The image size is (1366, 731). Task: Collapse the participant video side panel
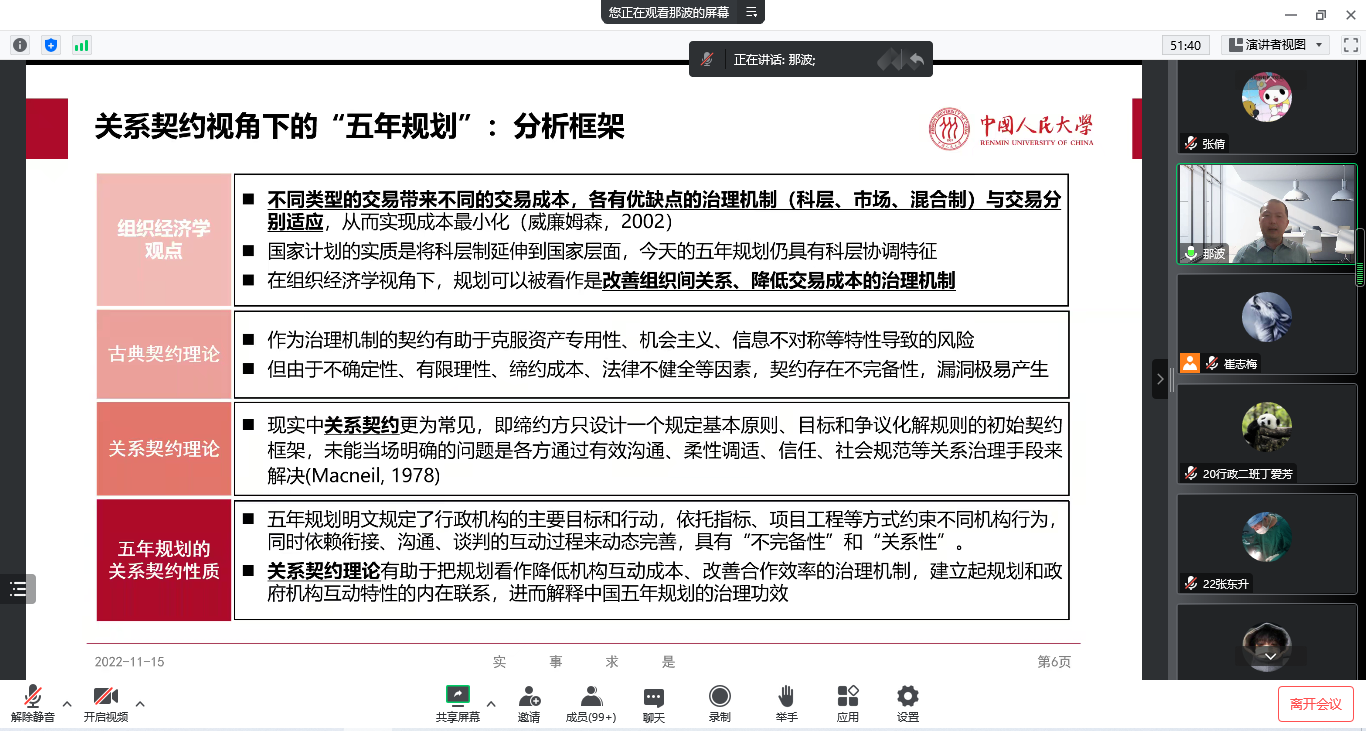click(x=1160, y=379)
